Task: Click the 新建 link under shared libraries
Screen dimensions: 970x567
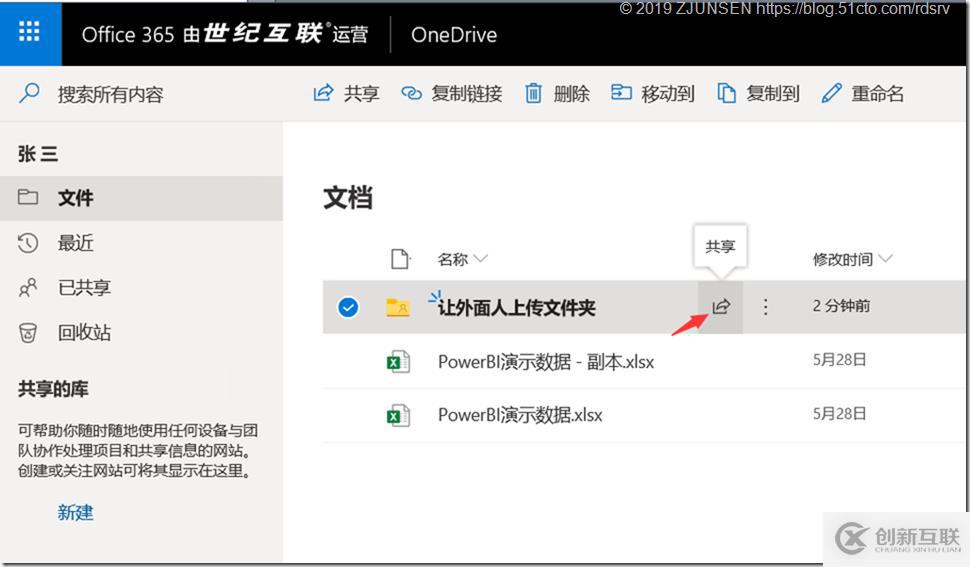Action: tap(75, 513)
